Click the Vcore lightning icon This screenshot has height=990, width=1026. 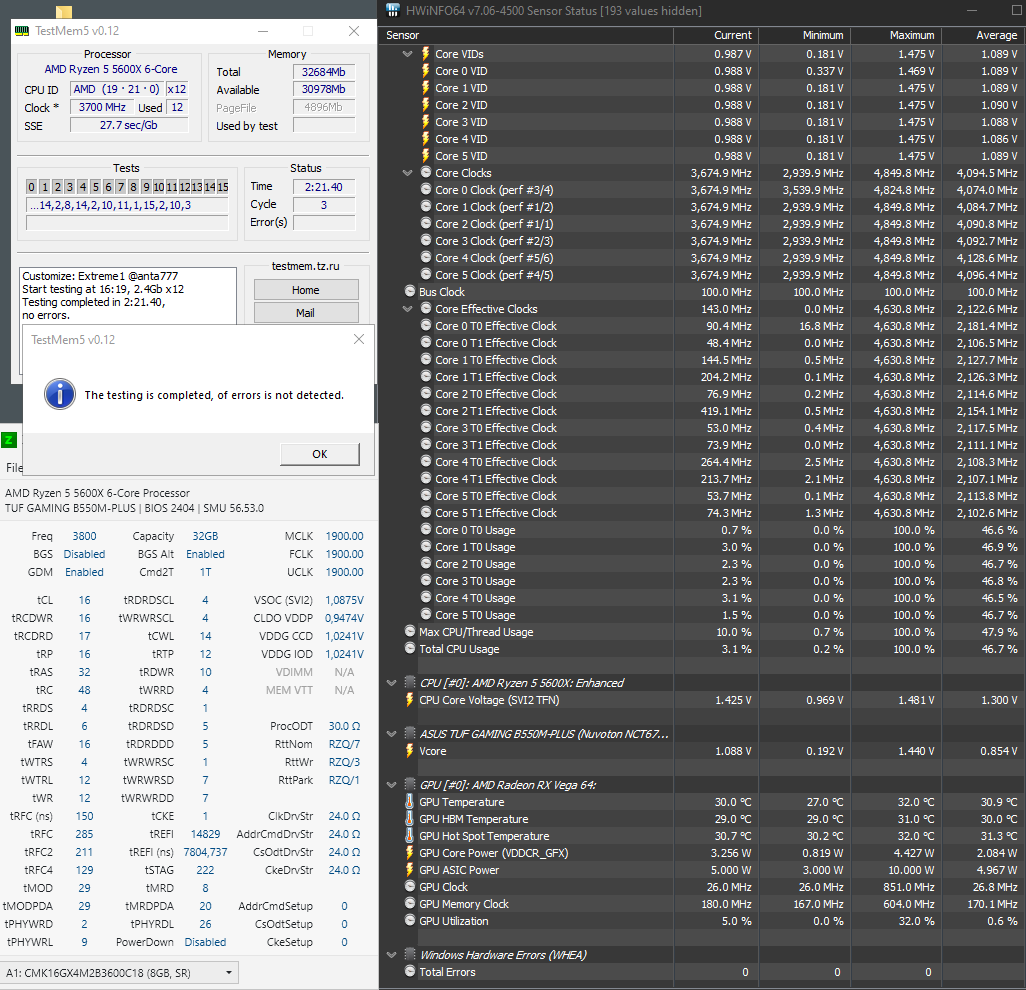point(410,751)
